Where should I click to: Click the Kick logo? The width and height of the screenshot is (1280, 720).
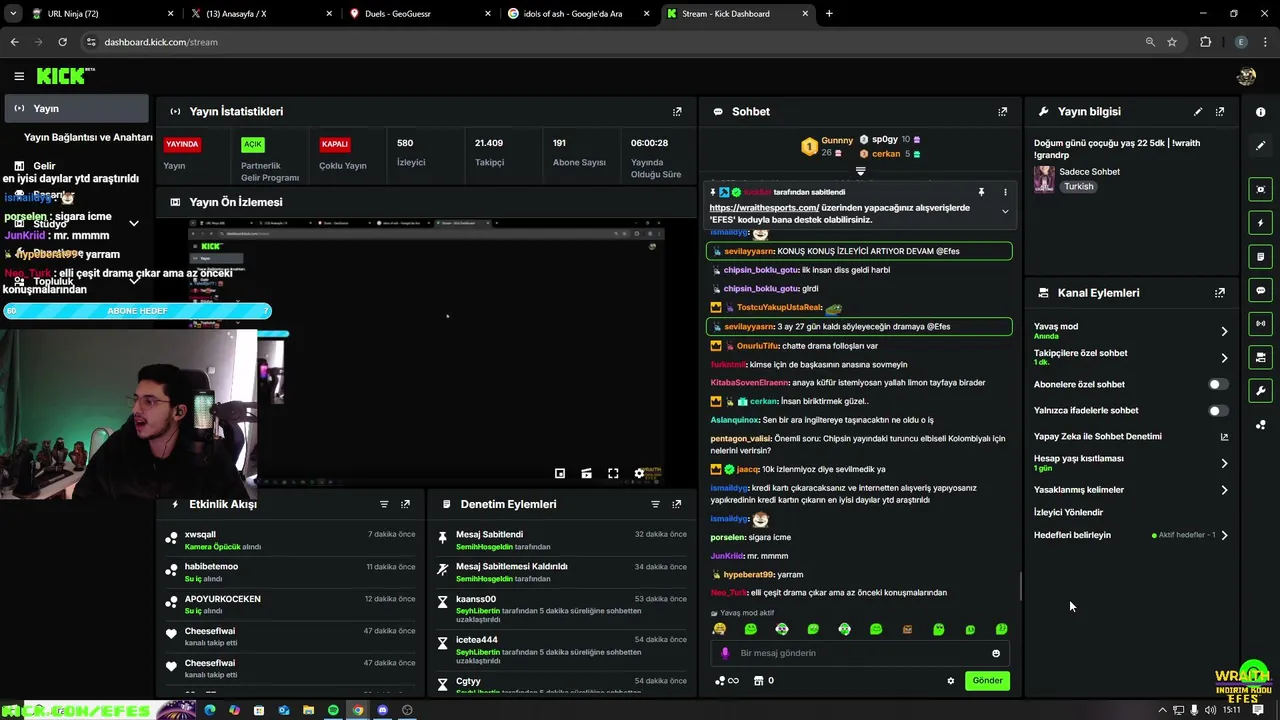[x=65, y=76]
